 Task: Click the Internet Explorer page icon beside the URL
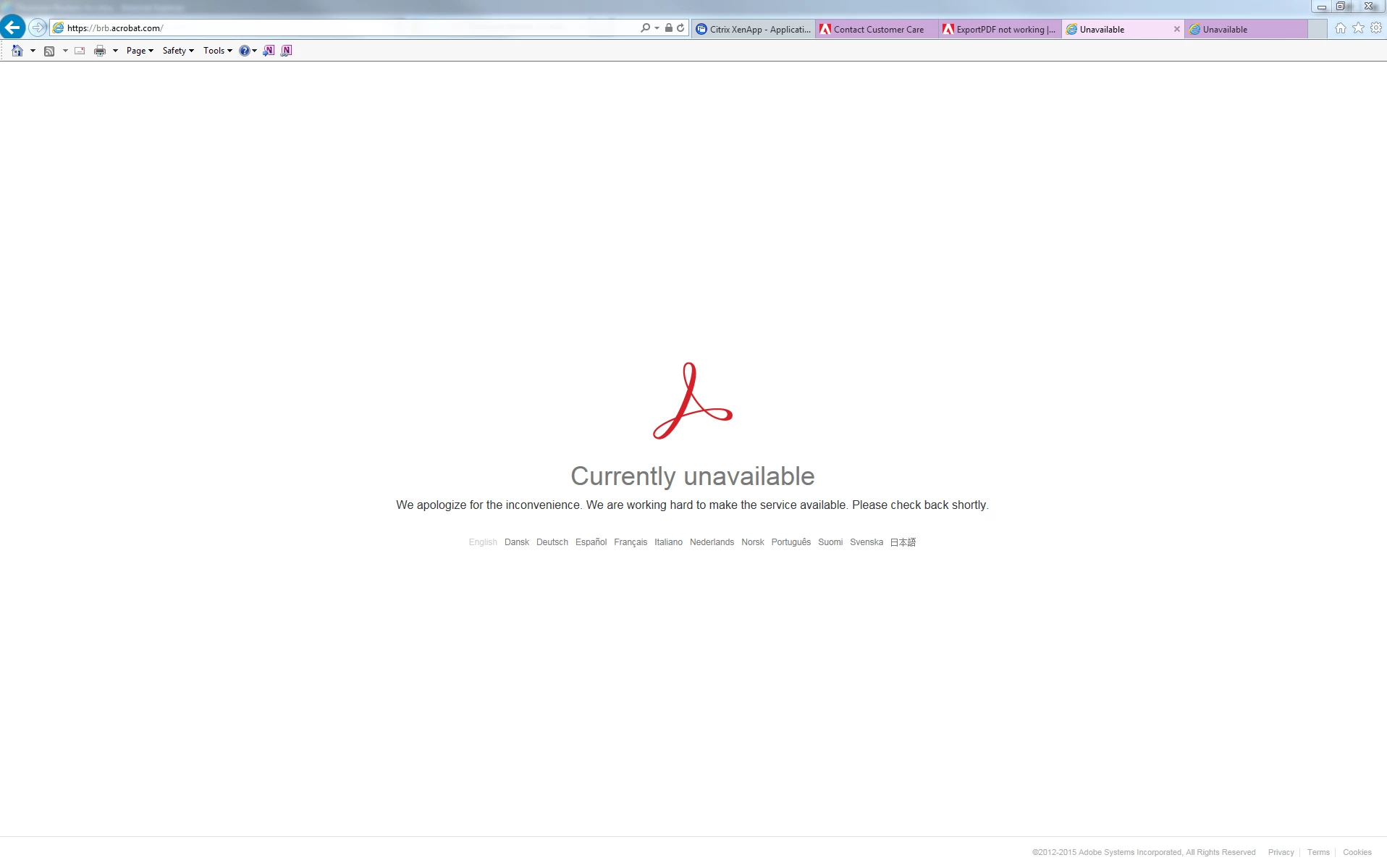pyautogui.click(x=59, y=28)
